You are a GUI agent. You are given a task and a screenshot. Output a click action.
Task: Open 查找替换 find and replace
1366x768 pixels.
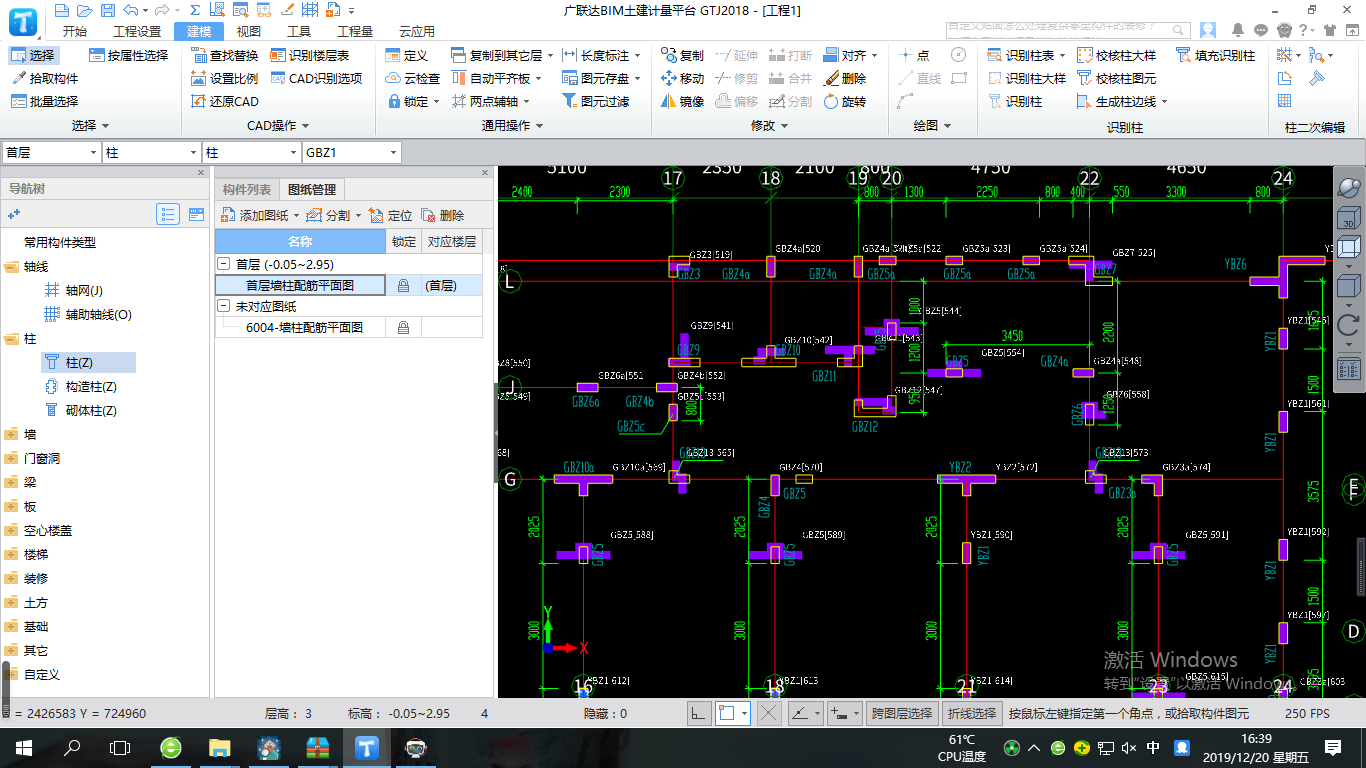pyautogui.click(x=225, y=55)
